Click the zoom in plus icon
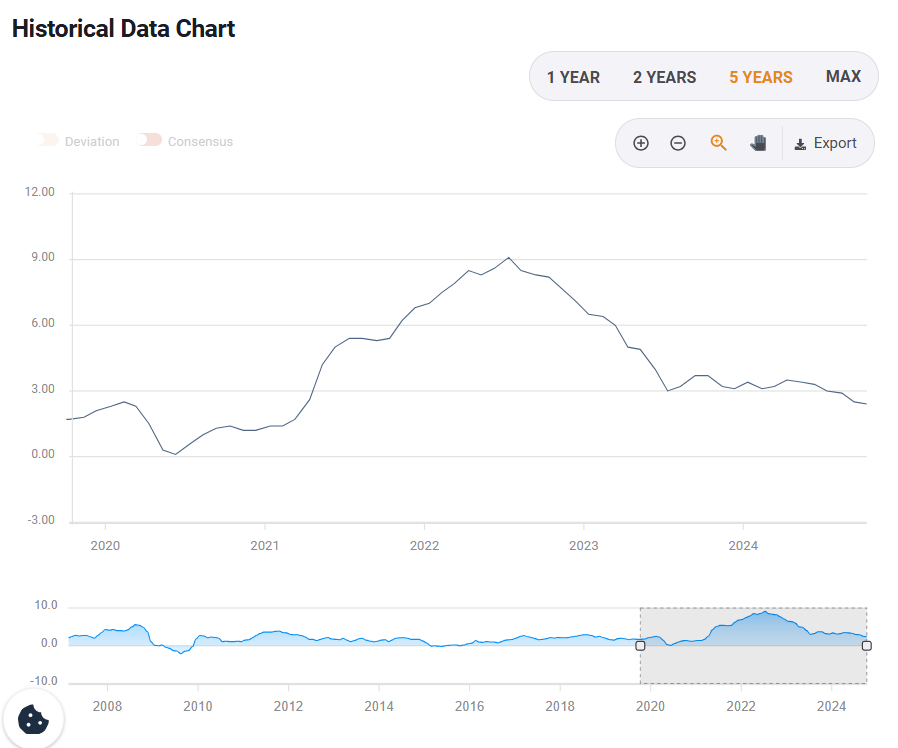The height and width of the screenshot is (748, 898). coord(641,143)
